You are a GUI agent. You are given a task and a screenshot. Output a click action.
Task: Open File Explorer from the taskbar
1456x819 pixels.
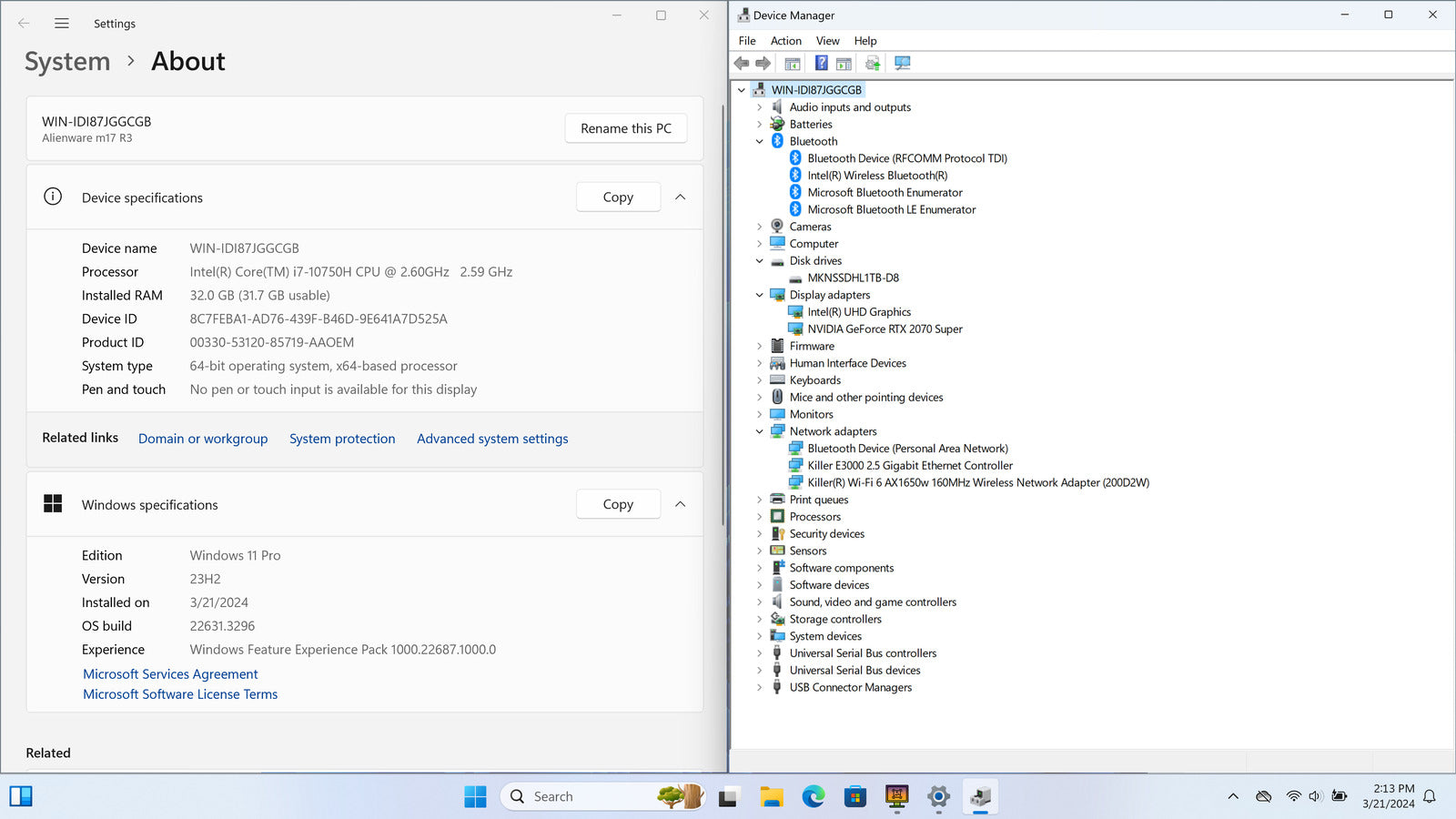(772, 796)
